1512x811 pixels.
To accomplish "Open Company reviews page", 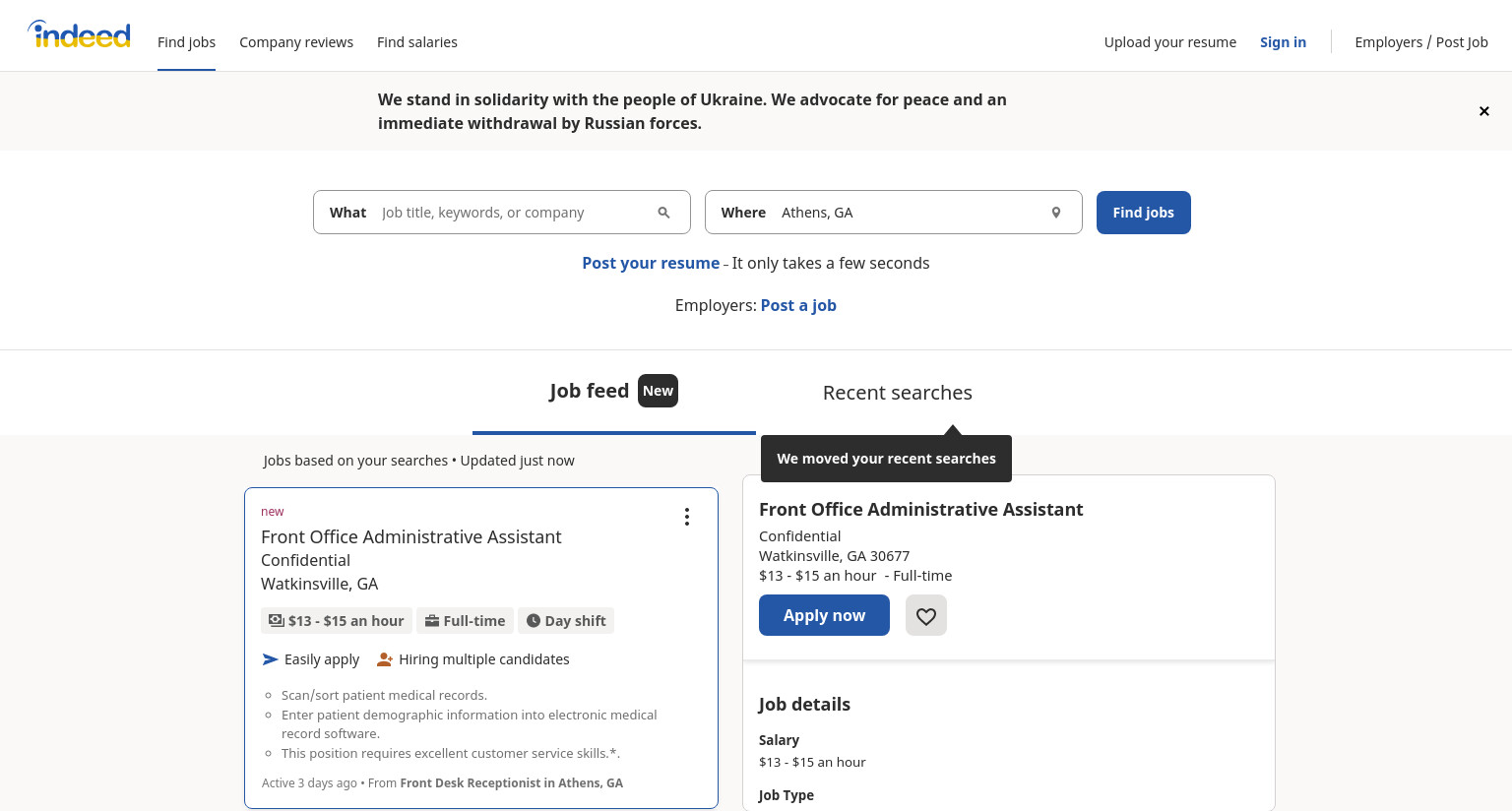I will point(296,42).
